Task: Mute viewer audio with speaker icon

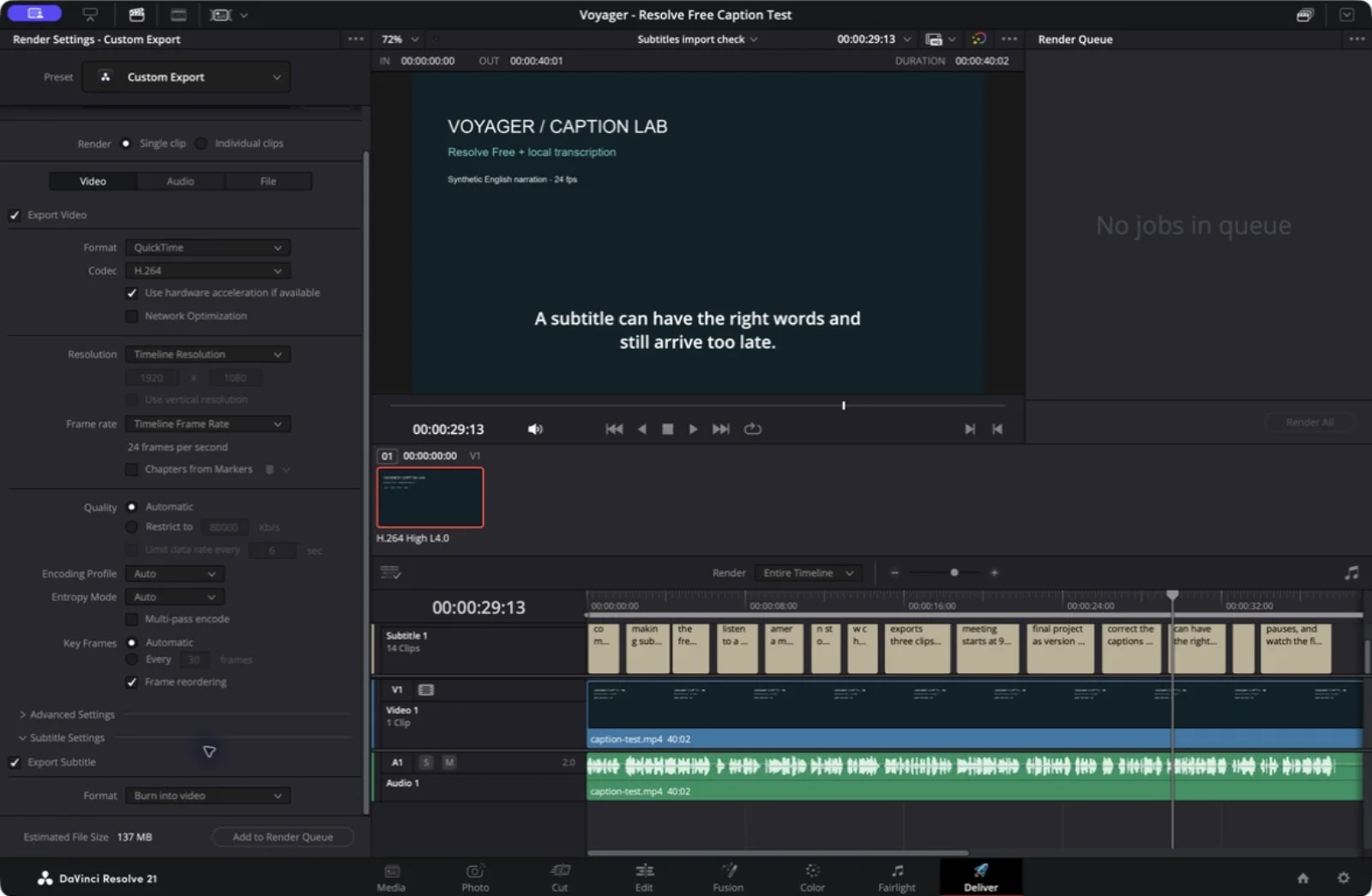Action: click(535, 429)
